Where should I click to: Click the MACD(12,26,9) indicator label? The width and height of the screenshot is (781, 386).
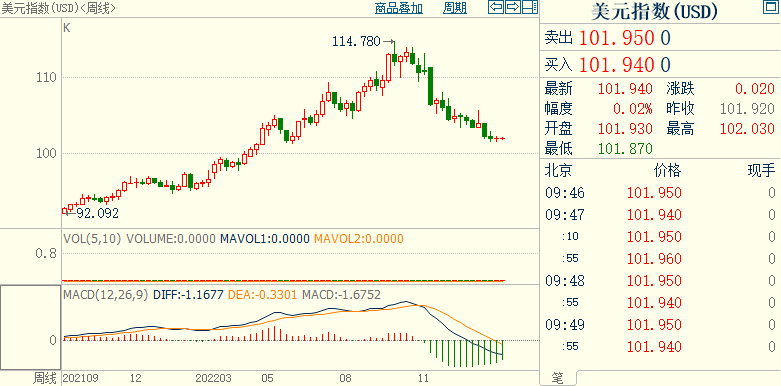(x=106, y=295)
